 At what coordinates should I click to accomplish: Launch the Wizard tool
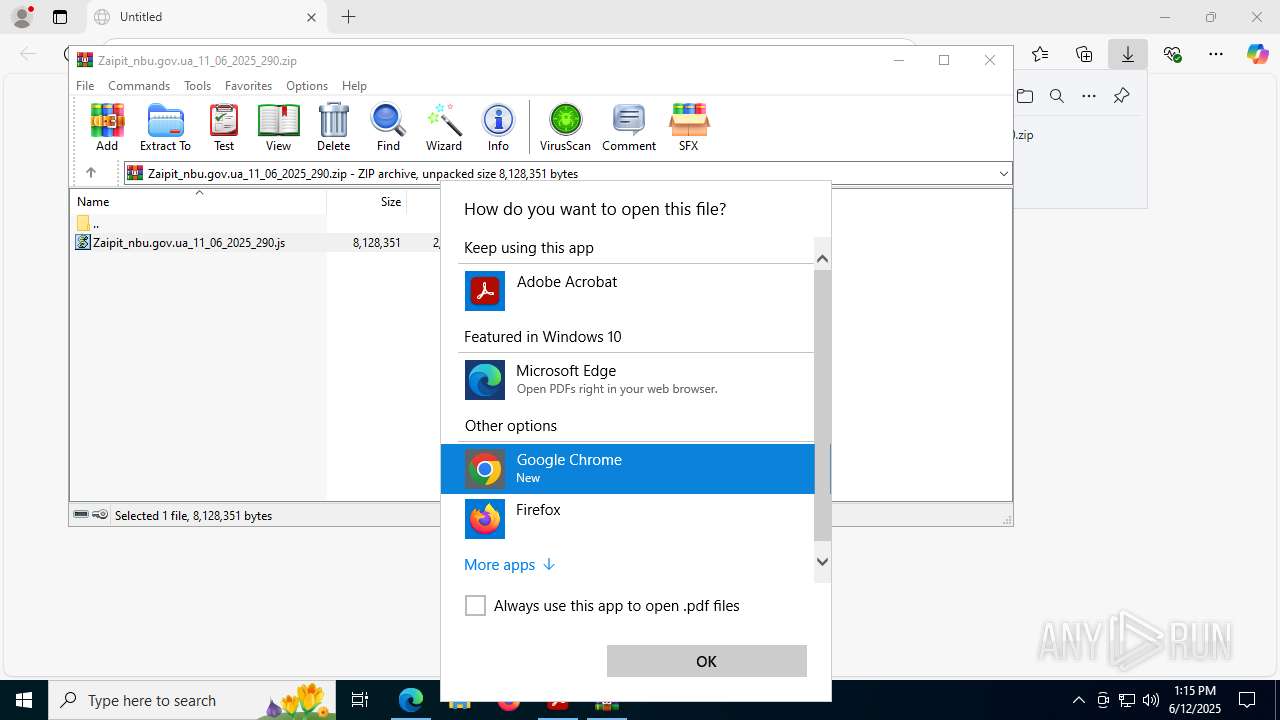(444, 127)
